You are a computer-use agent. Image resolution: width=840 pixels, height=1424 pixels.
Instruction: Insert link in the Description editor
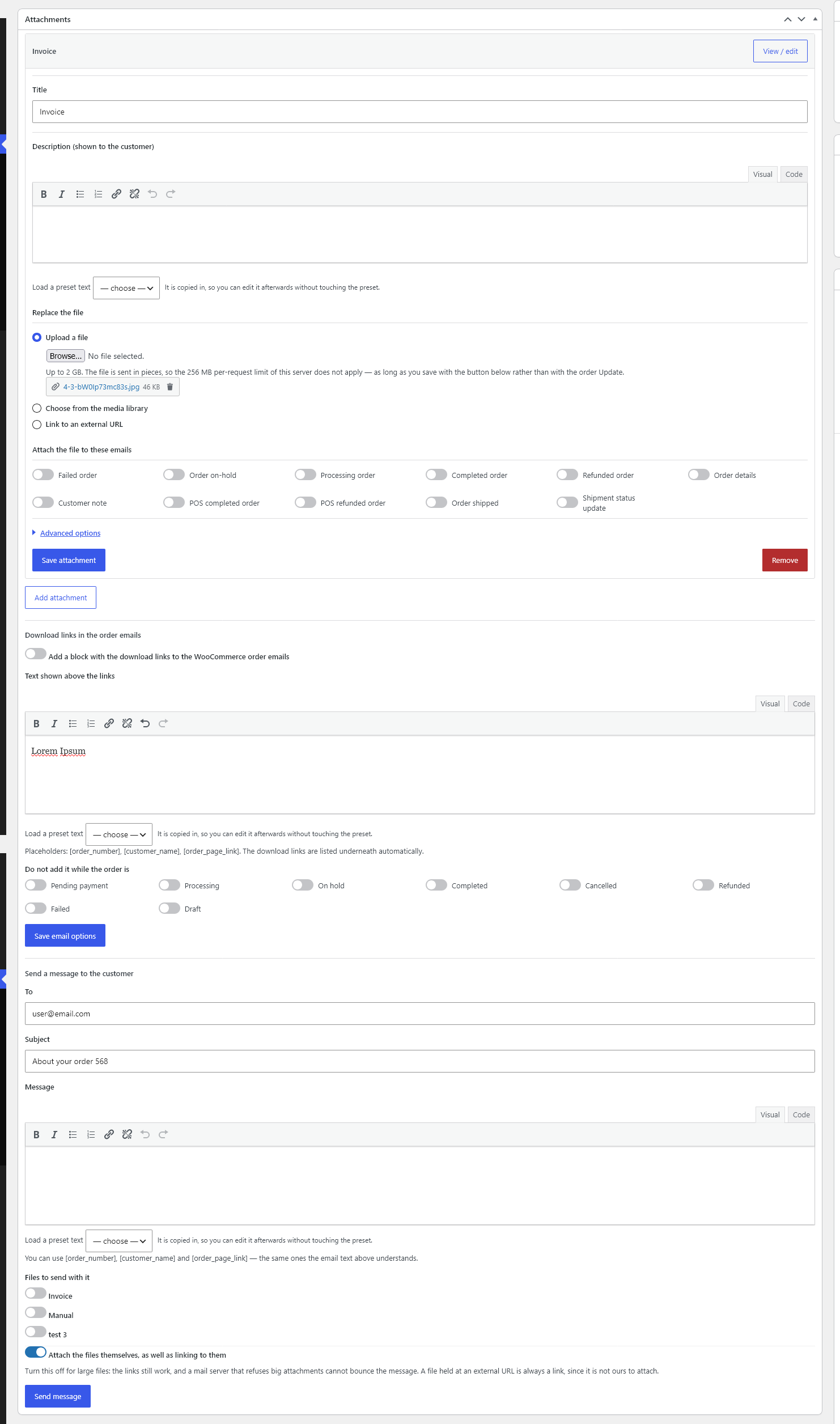116,194
